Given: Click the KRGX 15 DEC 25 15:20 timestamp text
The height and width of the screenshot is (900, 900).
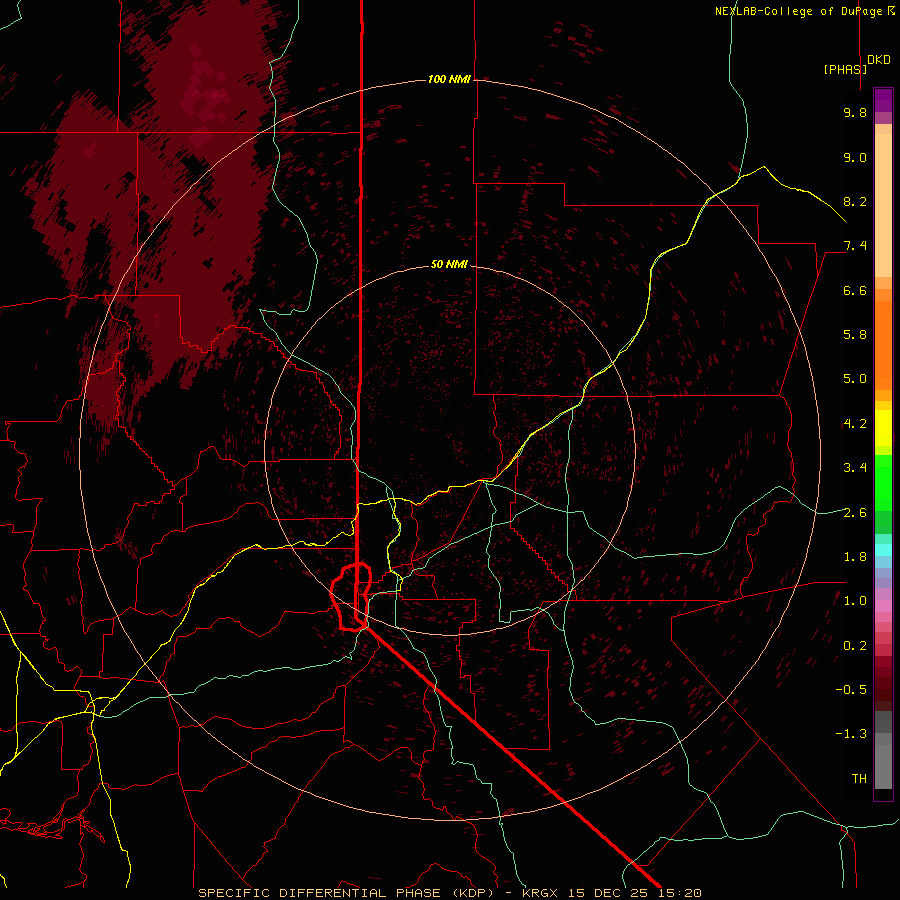Looking at the screenshot, I should point(612,893).
